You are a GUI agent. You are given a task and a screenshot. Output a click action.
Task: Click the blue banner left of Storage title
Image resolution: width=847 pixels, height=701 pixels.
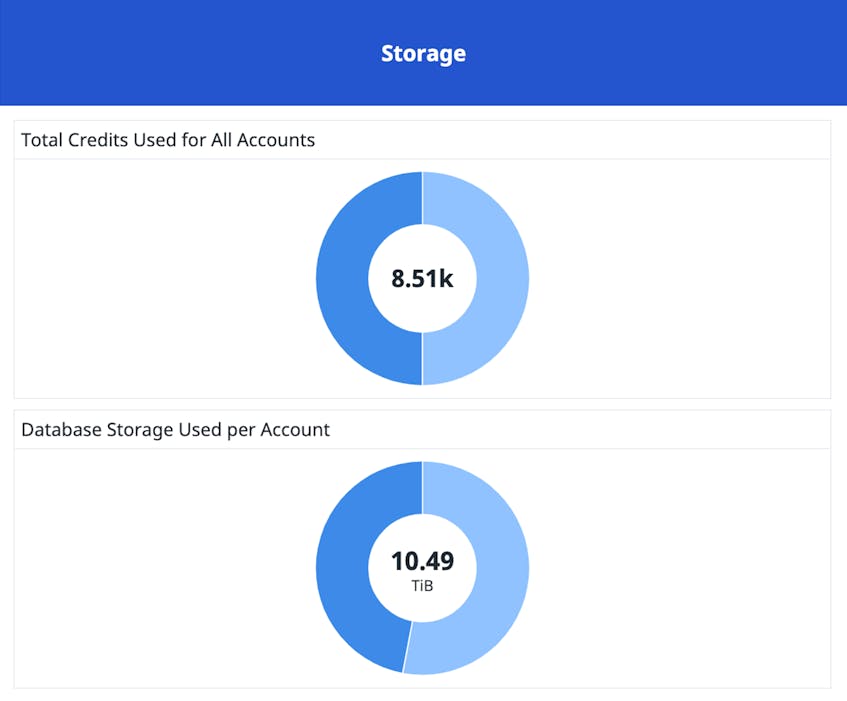[x=189, y=53]
